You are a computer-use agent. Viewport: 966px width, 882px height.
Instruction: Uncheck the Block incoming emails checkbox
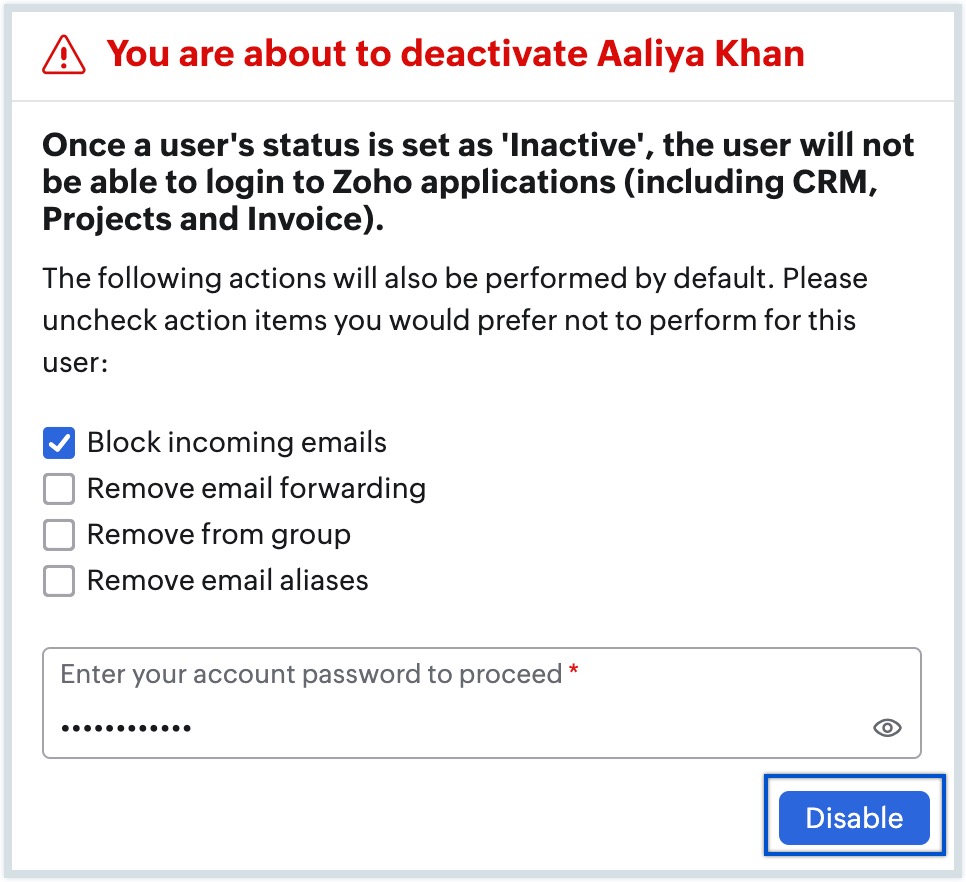pyautogui.click(x=59, y=443)
